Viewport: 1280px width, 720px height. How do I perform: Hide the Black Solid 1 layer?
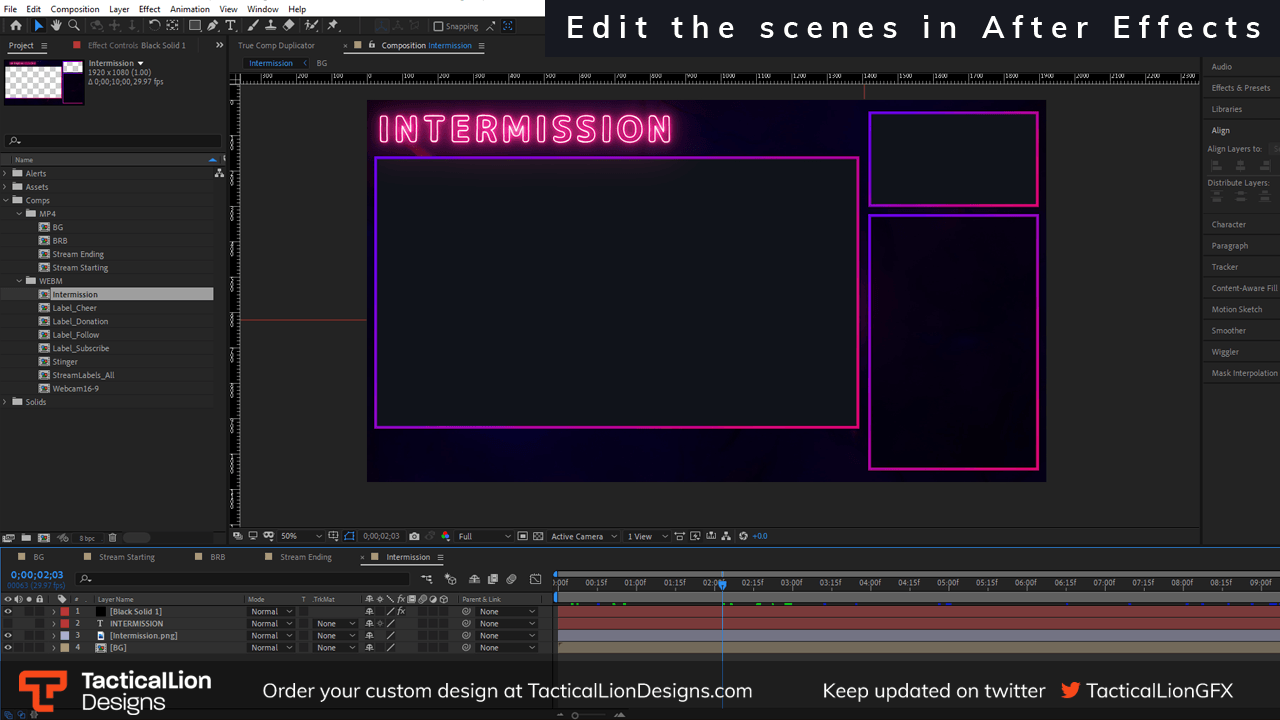8,611
